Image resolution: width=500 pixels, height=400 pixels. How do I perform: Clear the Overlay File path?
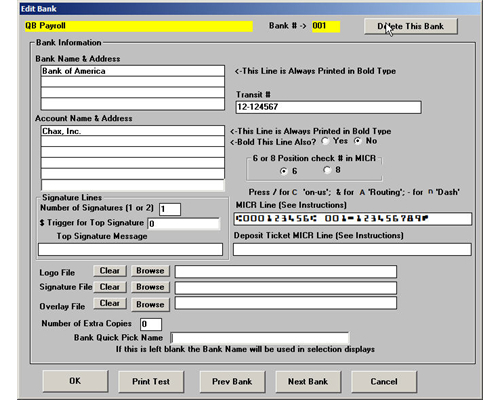pos(110,303)
